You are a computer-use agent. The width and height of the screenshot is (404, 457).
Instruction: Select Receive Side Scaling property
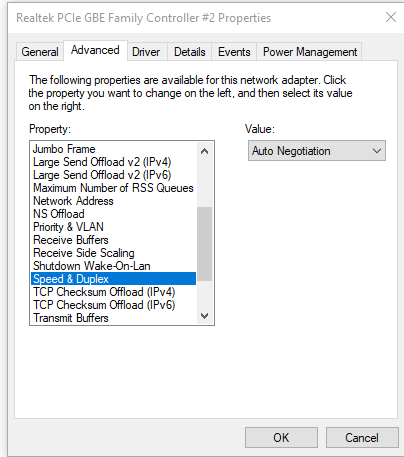(113, 253)
